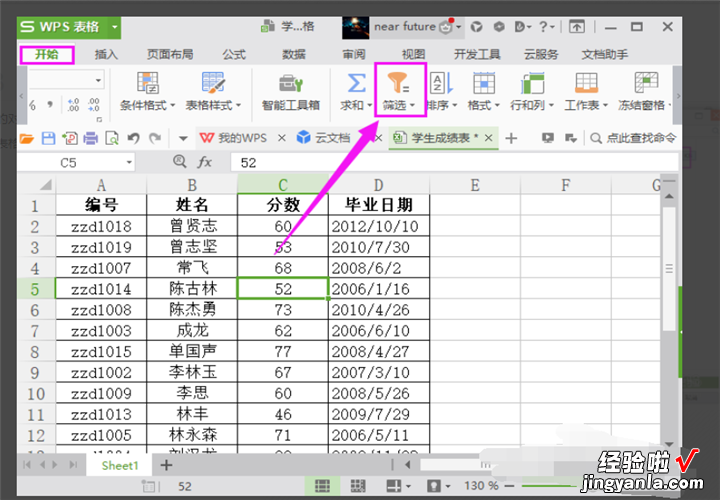Open the 公式 ribbon tab
The width and height of the screenshot is (720, 500).
[234, 55]
